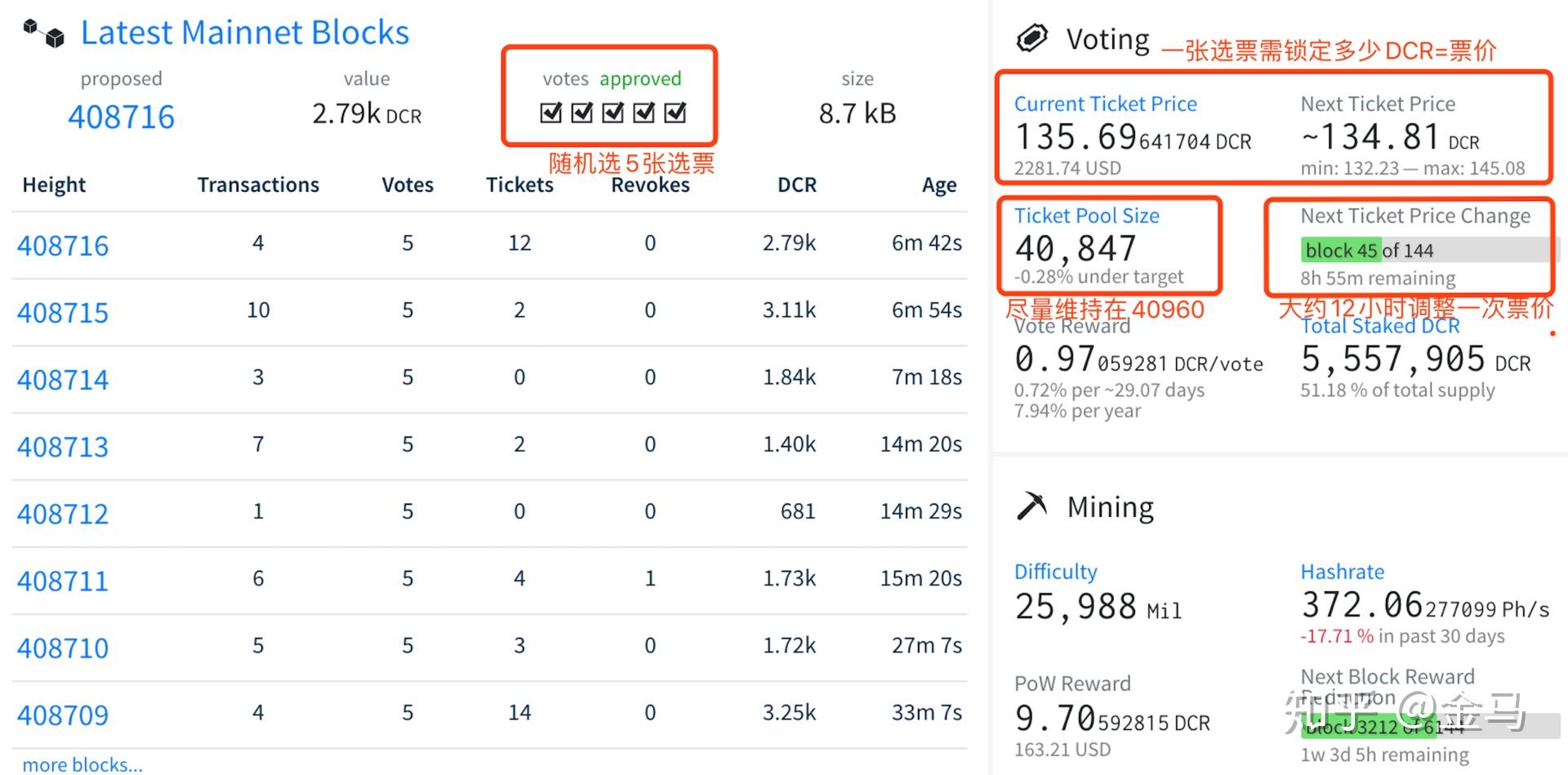Screen dimensions: 1568x775
Task: Click the third vote approved checkmark
Action: coord(613,112)
